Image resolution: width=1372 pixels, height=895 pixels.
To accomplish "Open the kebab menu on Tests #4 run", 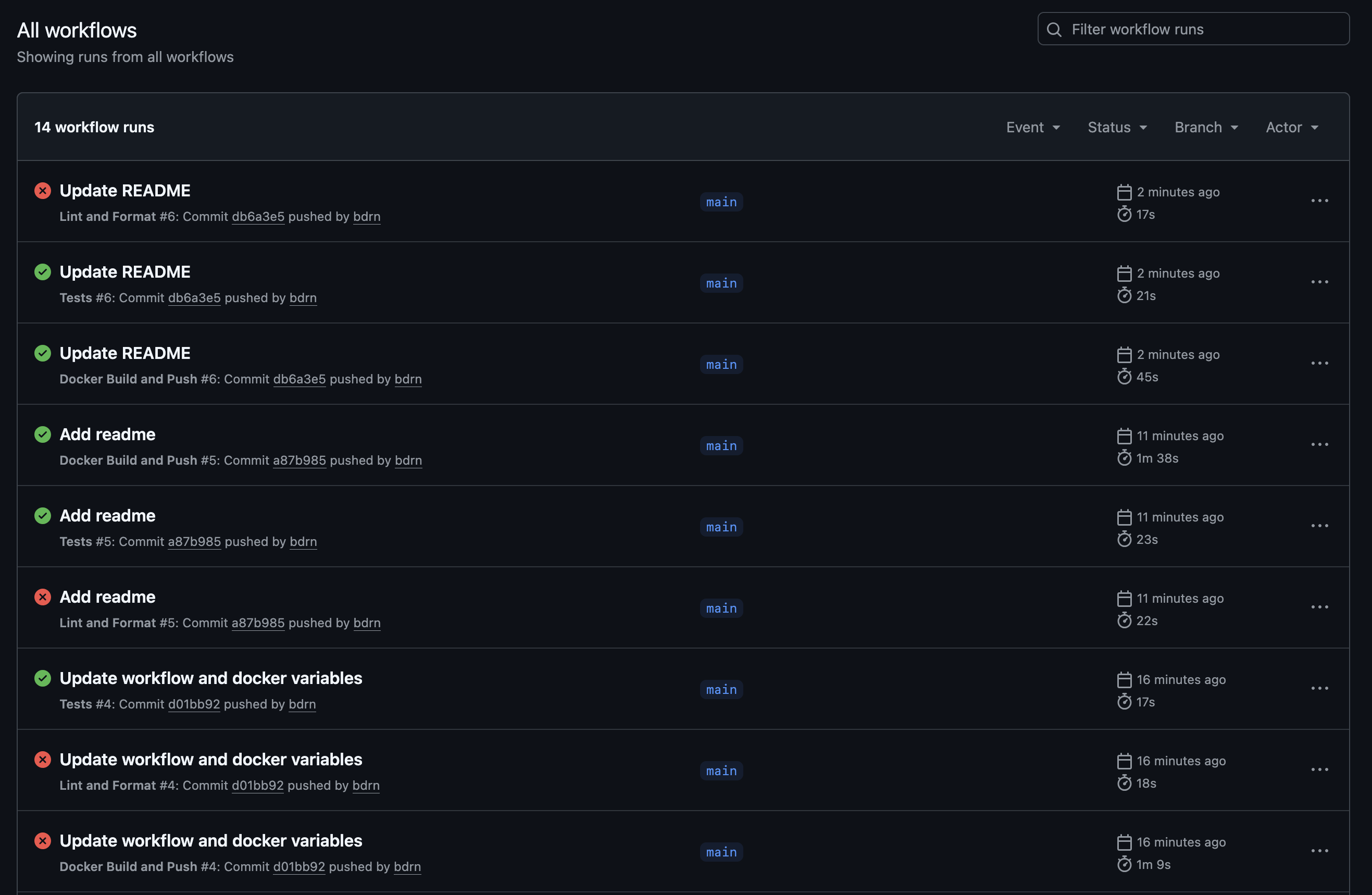I will [x=1320, y=688].
